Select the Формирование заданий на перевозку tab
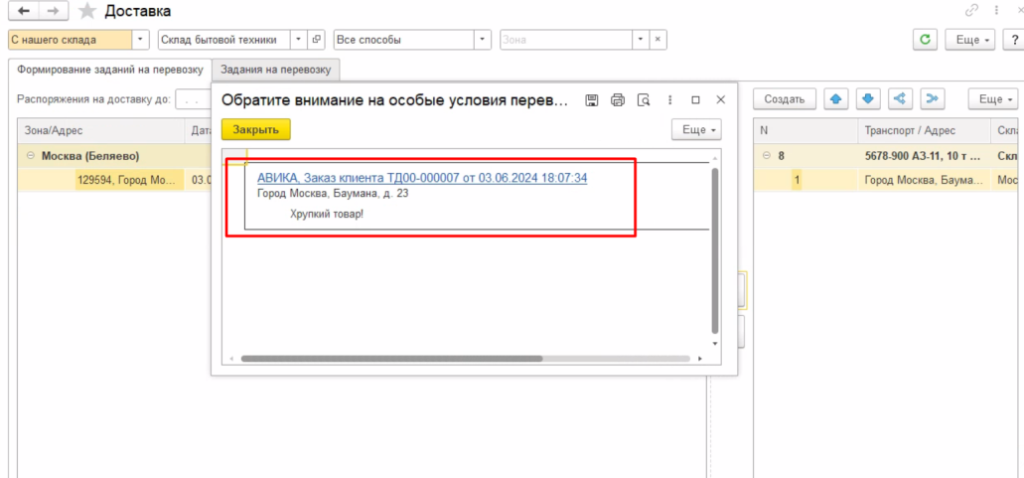Screen dimensions: 1024x478 point(110,69)
